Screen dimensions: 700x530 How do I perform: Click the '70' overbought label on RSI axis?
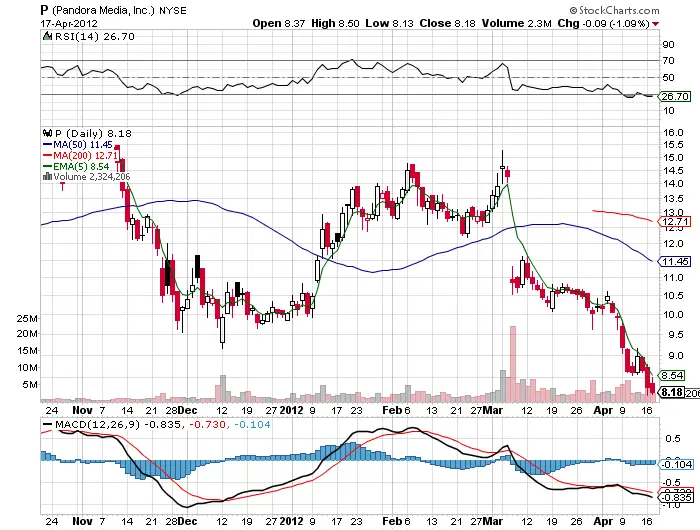(x=669, y=60)
